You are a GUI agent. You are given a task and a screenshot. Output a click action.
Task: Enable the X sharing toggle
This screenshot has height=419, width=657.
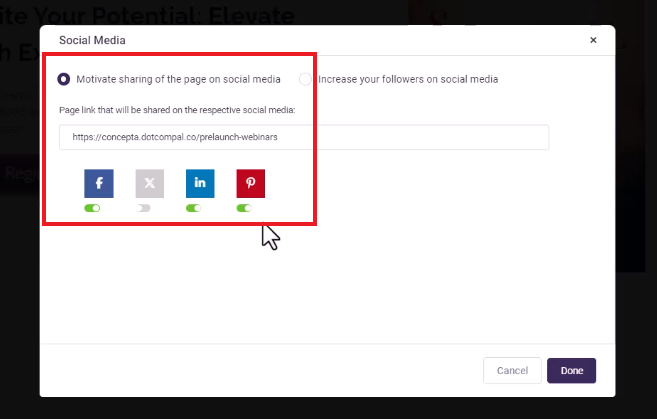143,208
